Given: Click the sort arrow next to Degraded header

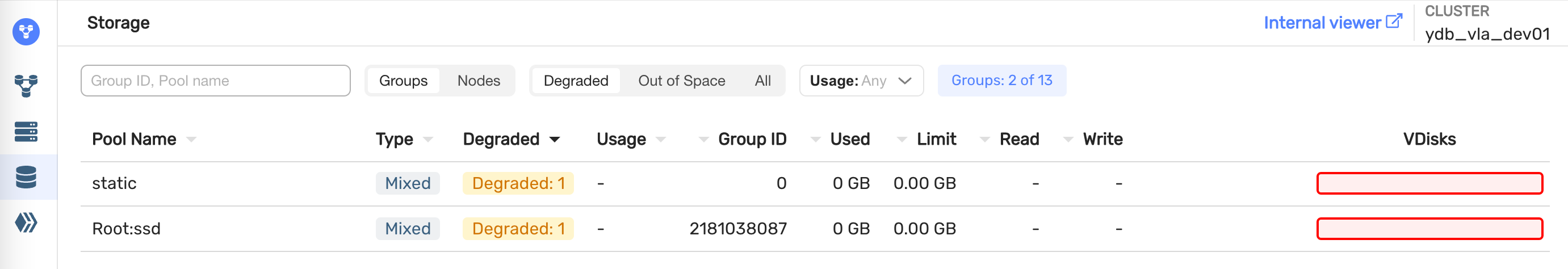Looking at the screenshot, I should pos(555,140).
